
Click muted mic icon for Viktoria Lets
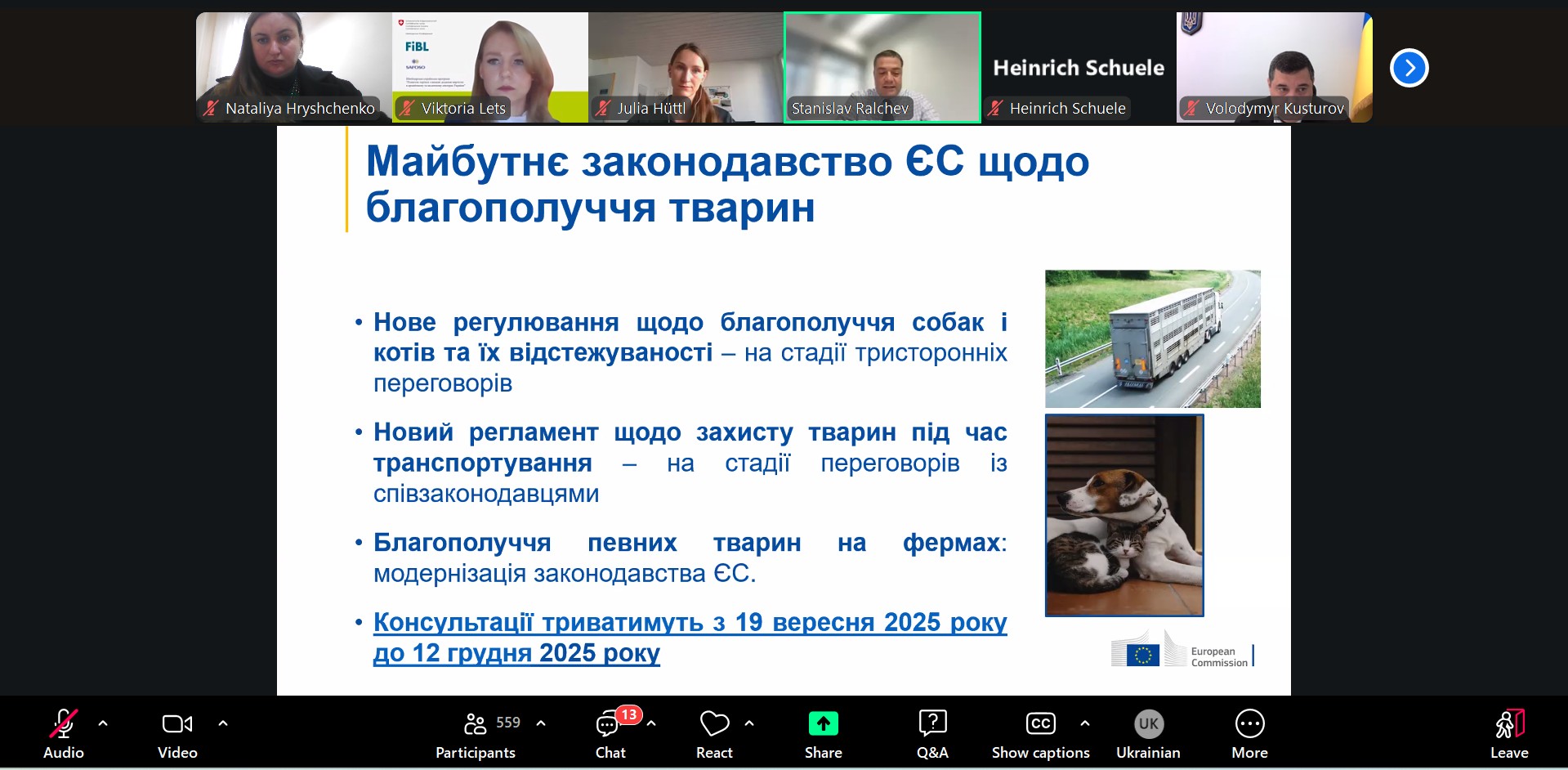point(407,108)
